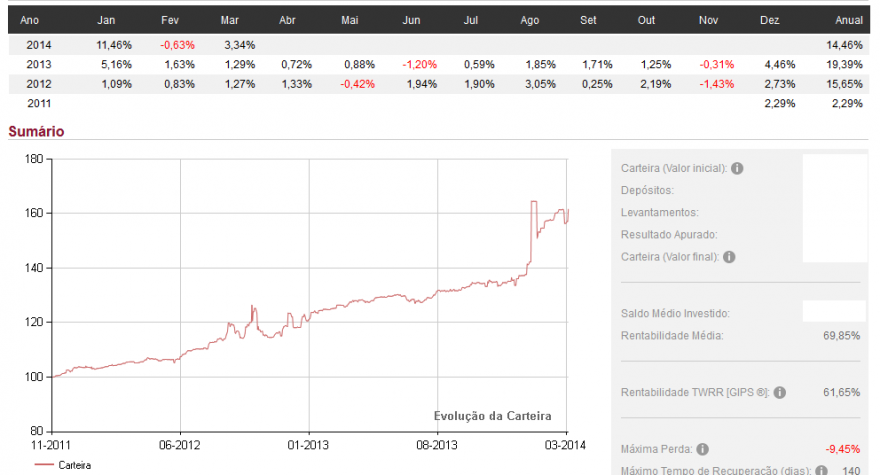880x475 pixels.
Task: Click the Saldo Médio Investido value box
Action: click(x=834, y=311)
